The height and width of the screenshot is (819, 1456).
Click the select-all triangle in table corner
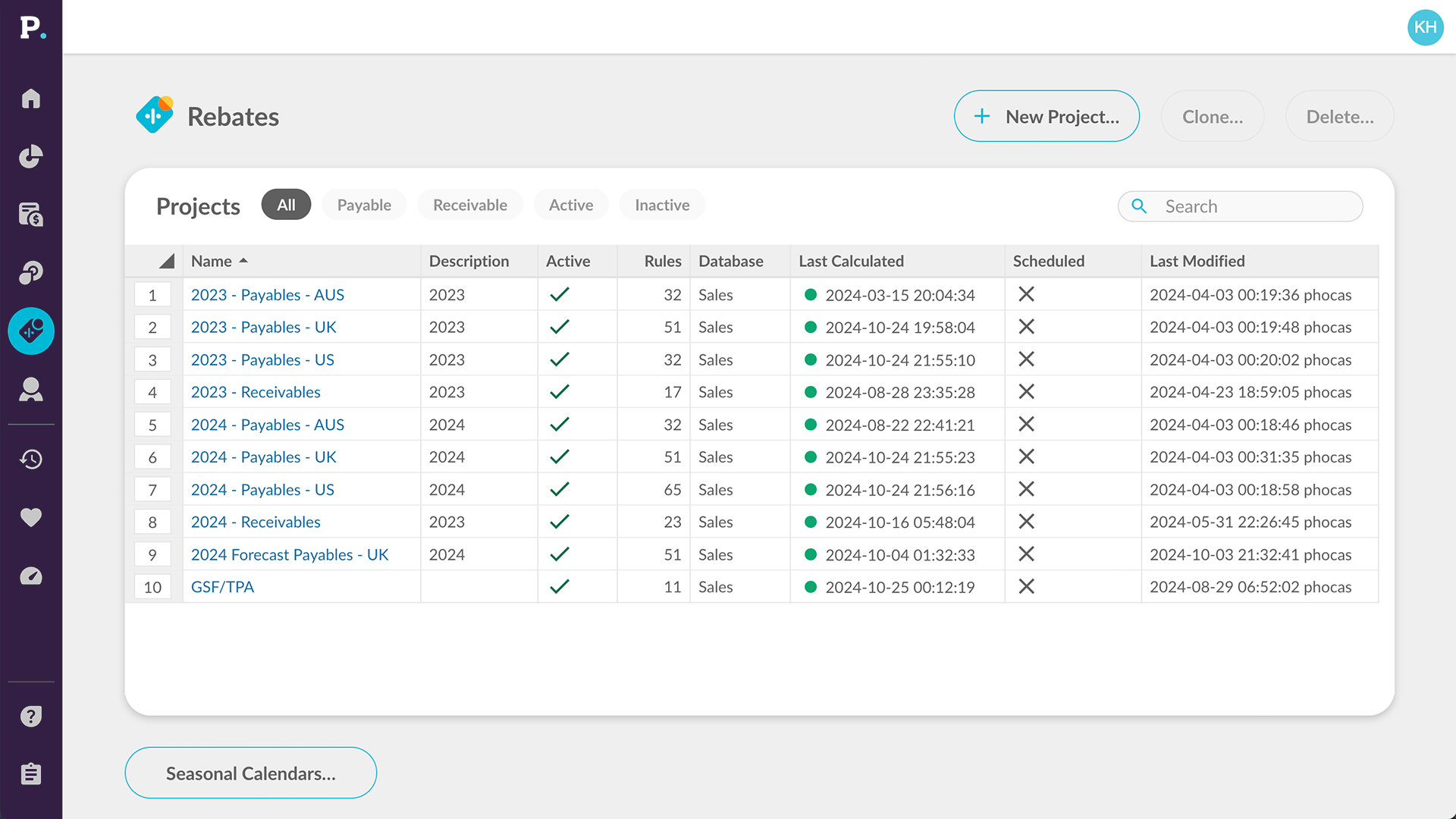click(x=167, y=261)
